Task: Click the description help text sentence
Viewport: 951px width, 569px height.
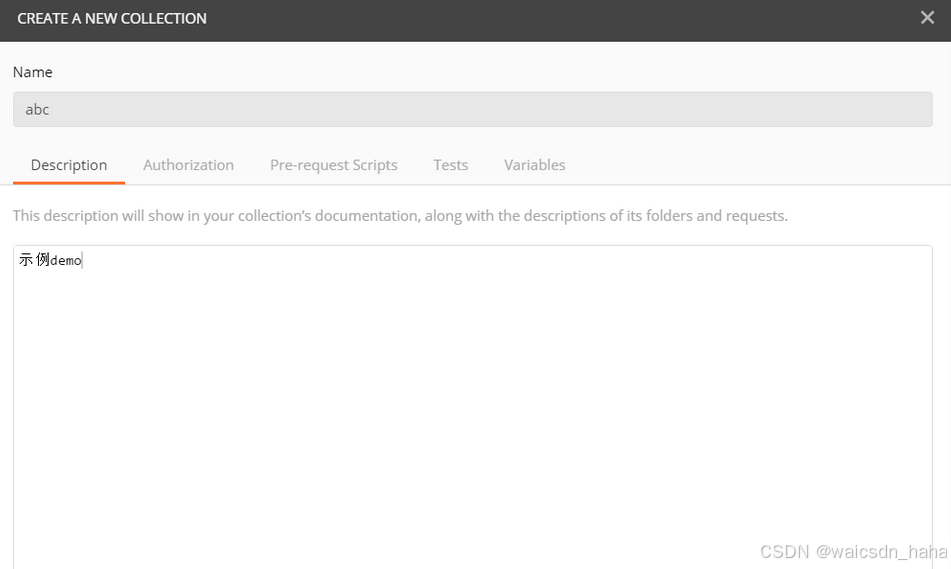Action: [x=400, y=216]
